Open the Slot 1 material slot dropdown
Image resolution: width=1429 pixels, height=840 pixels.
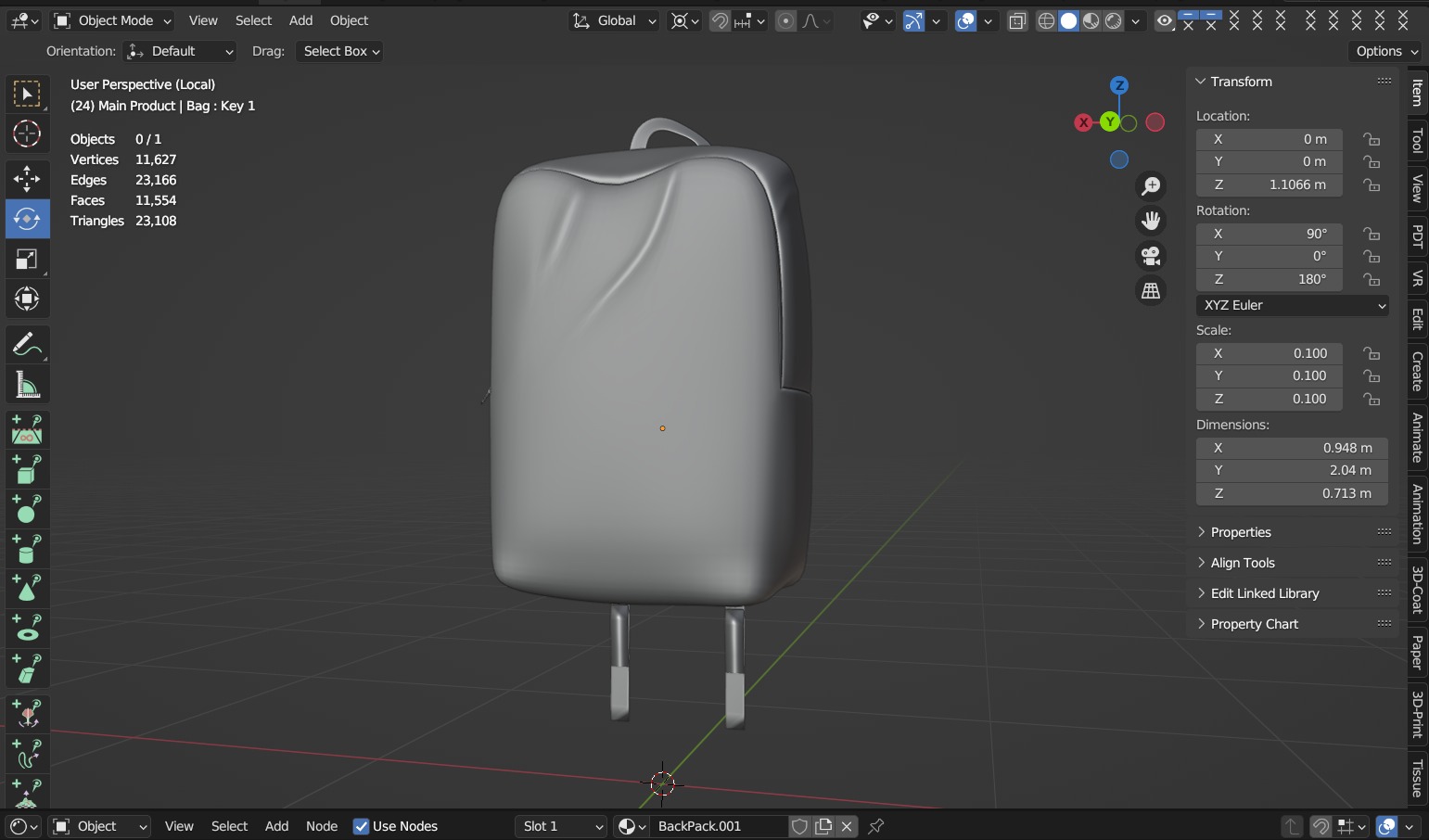pyautogui.click(x=561, y=826)
